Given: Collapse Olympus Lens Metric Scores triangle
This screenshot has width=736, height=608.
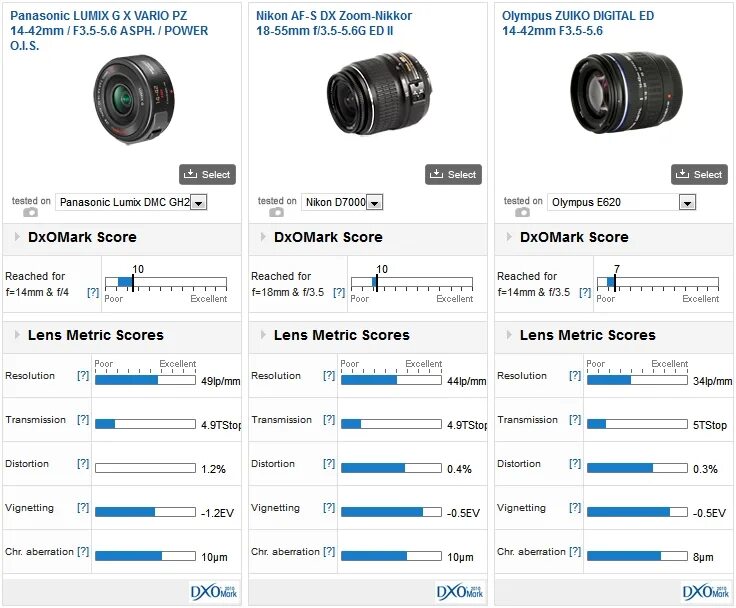Looking at the screenshot, I should click(509, 335).
